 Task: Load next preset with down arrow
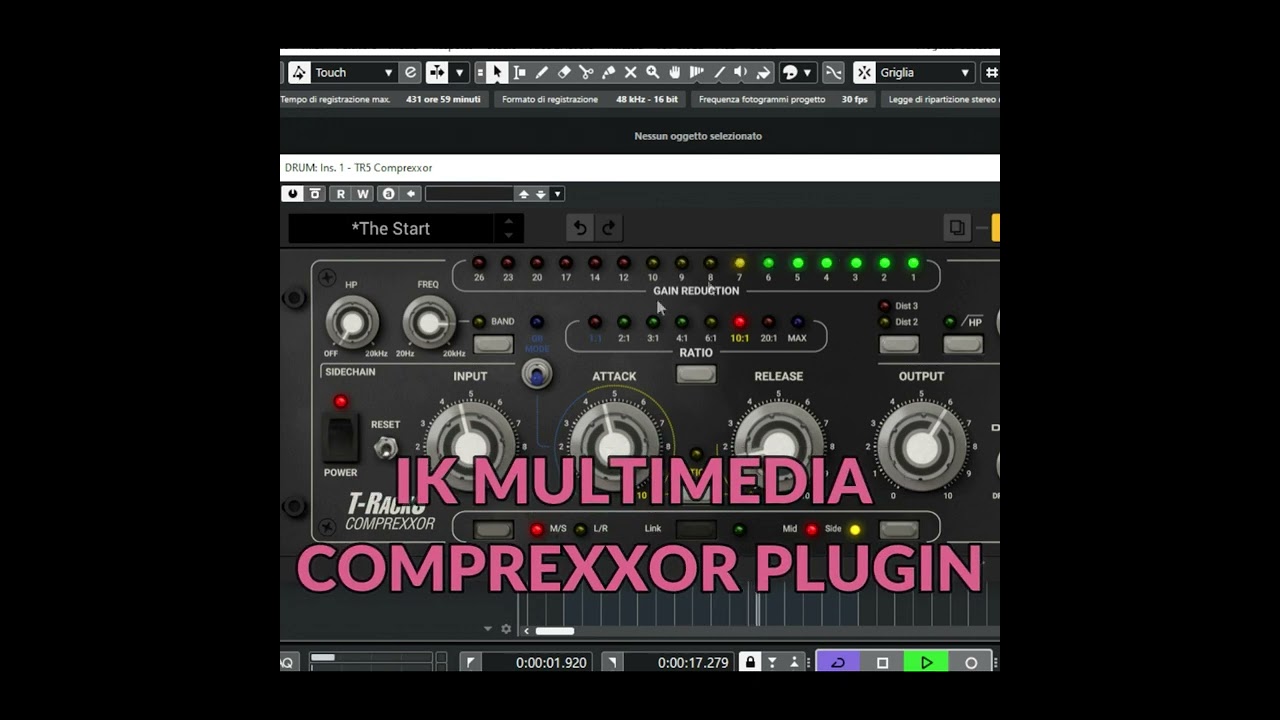point(540,194)
